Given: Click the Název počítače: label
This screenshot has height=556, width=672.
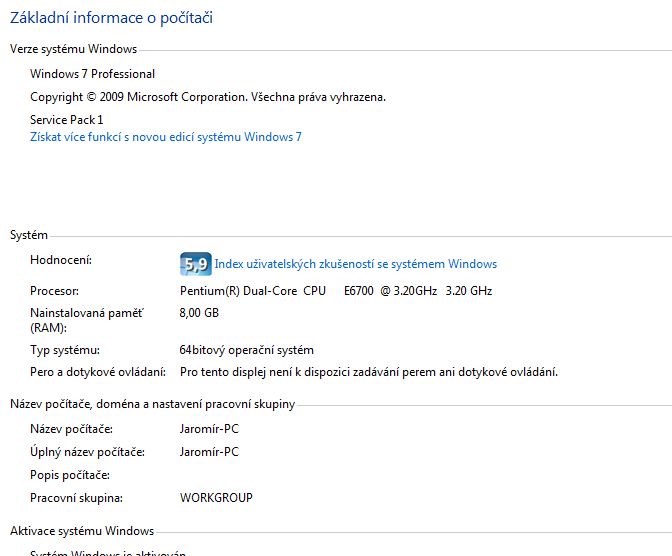Looking at the screenshot, I should point(71,429).
